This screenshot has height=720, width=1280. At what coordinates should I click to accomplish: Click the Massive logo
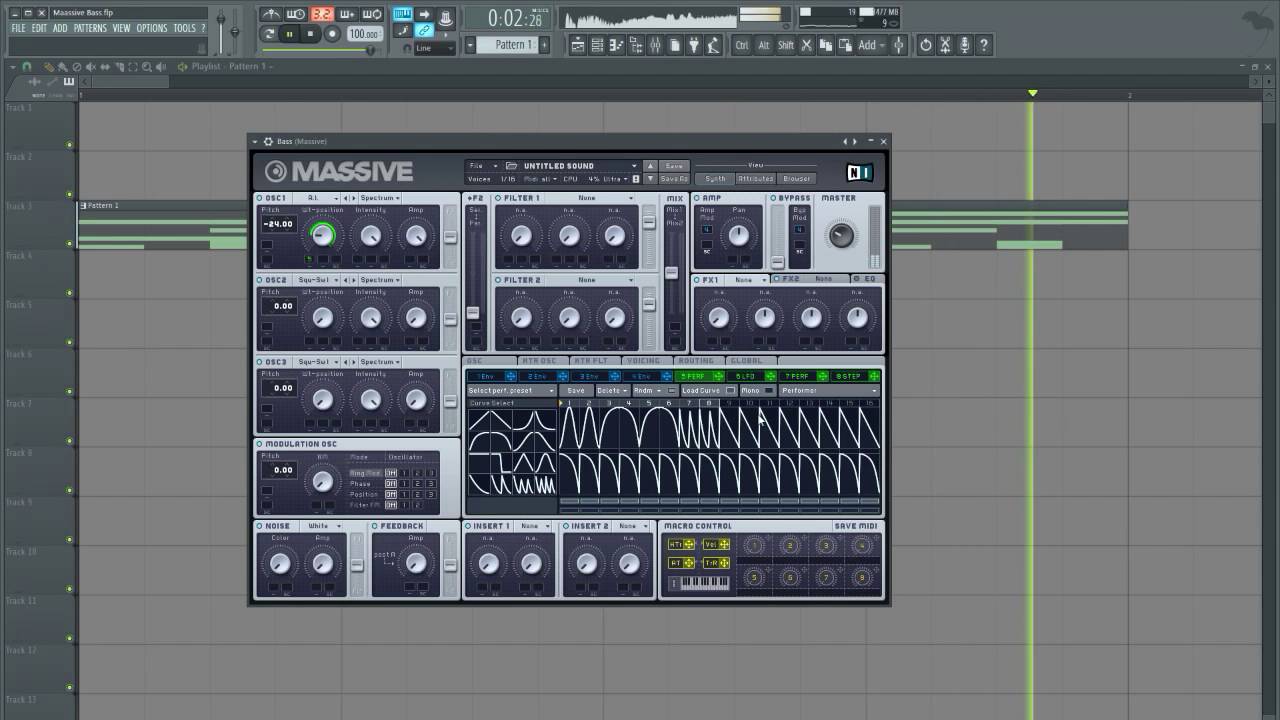[x=339, y=171]
